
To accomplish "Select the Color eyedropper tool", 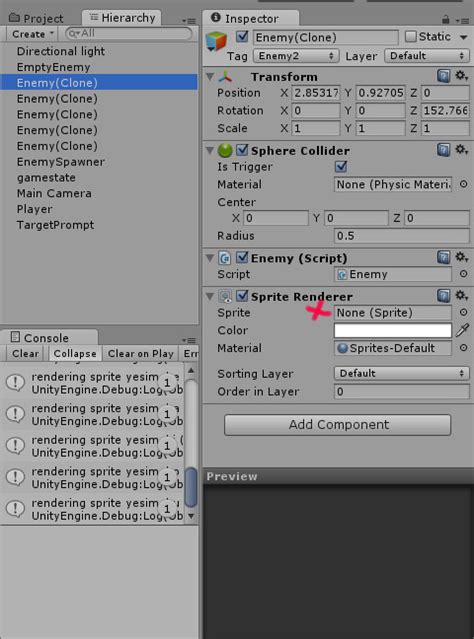I will 462,330.
